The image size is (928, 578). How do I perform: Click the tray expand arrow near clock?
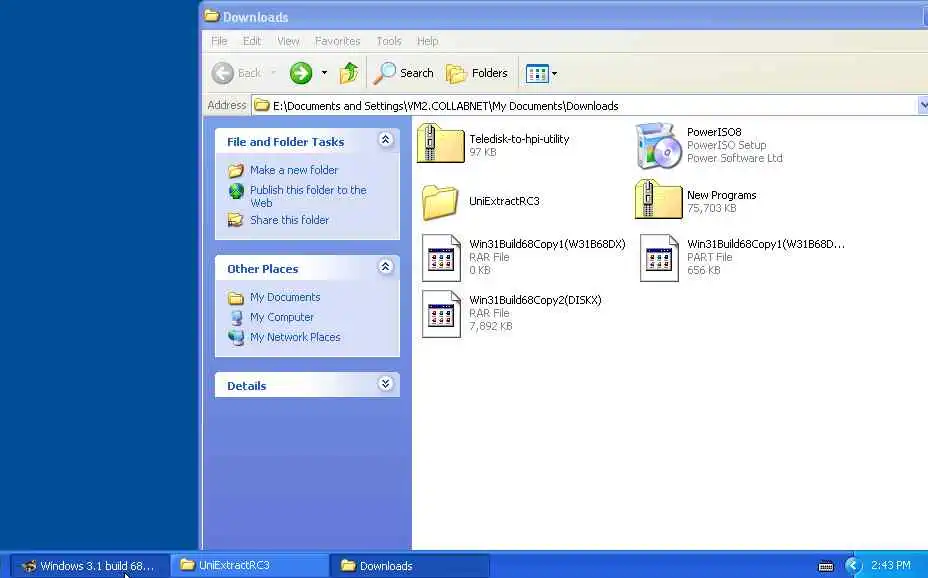(x=853, y=566)
